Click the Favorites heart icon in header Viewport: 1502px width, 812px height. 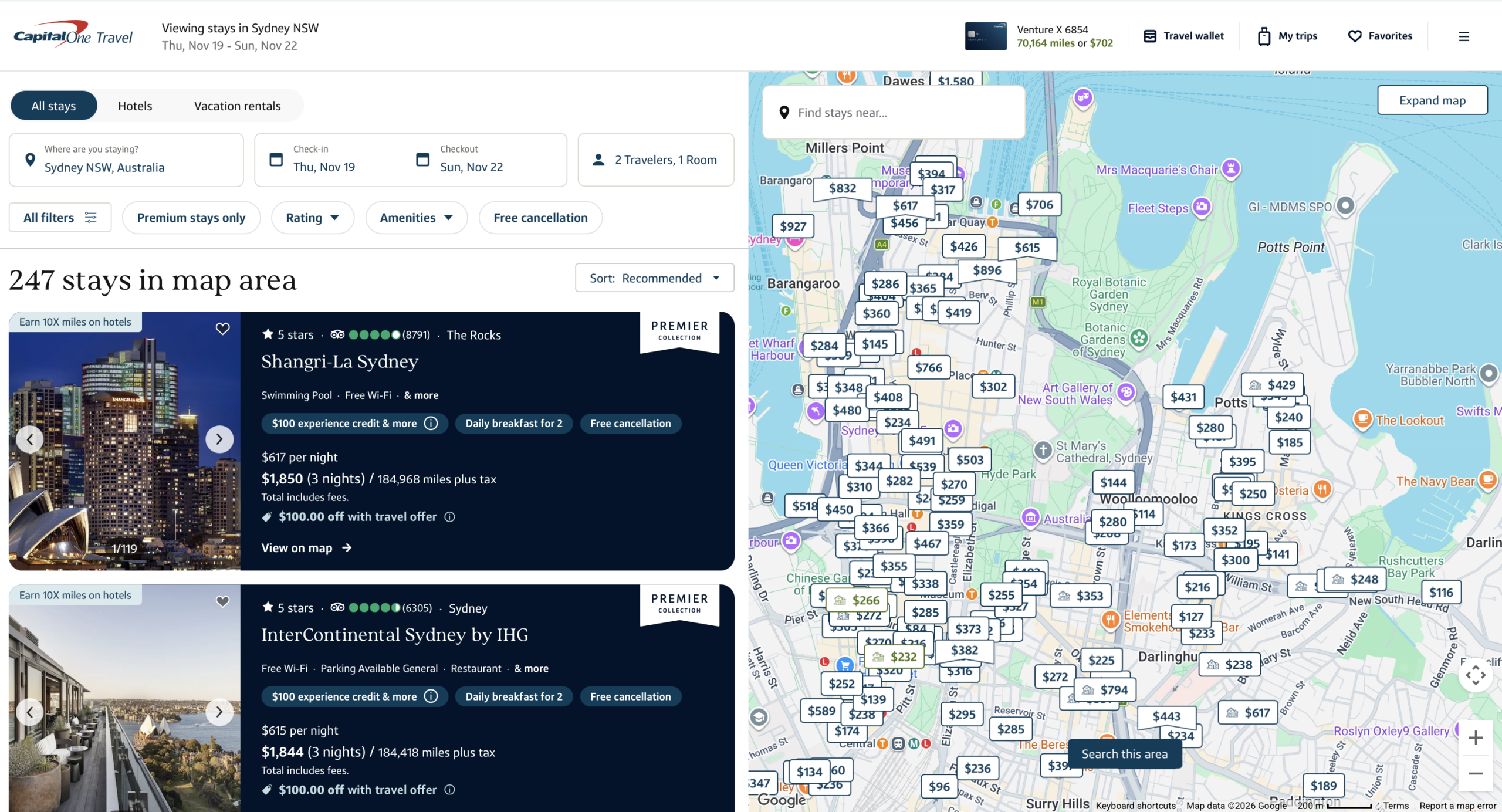[x=1355, y=36]
